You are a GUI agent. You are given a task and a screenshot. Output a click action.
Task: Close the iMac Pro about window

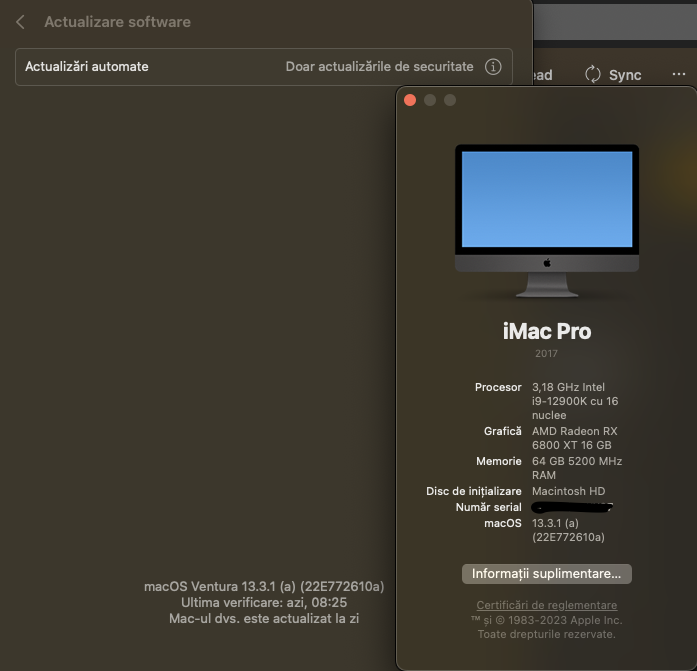(x=410, y=100)
